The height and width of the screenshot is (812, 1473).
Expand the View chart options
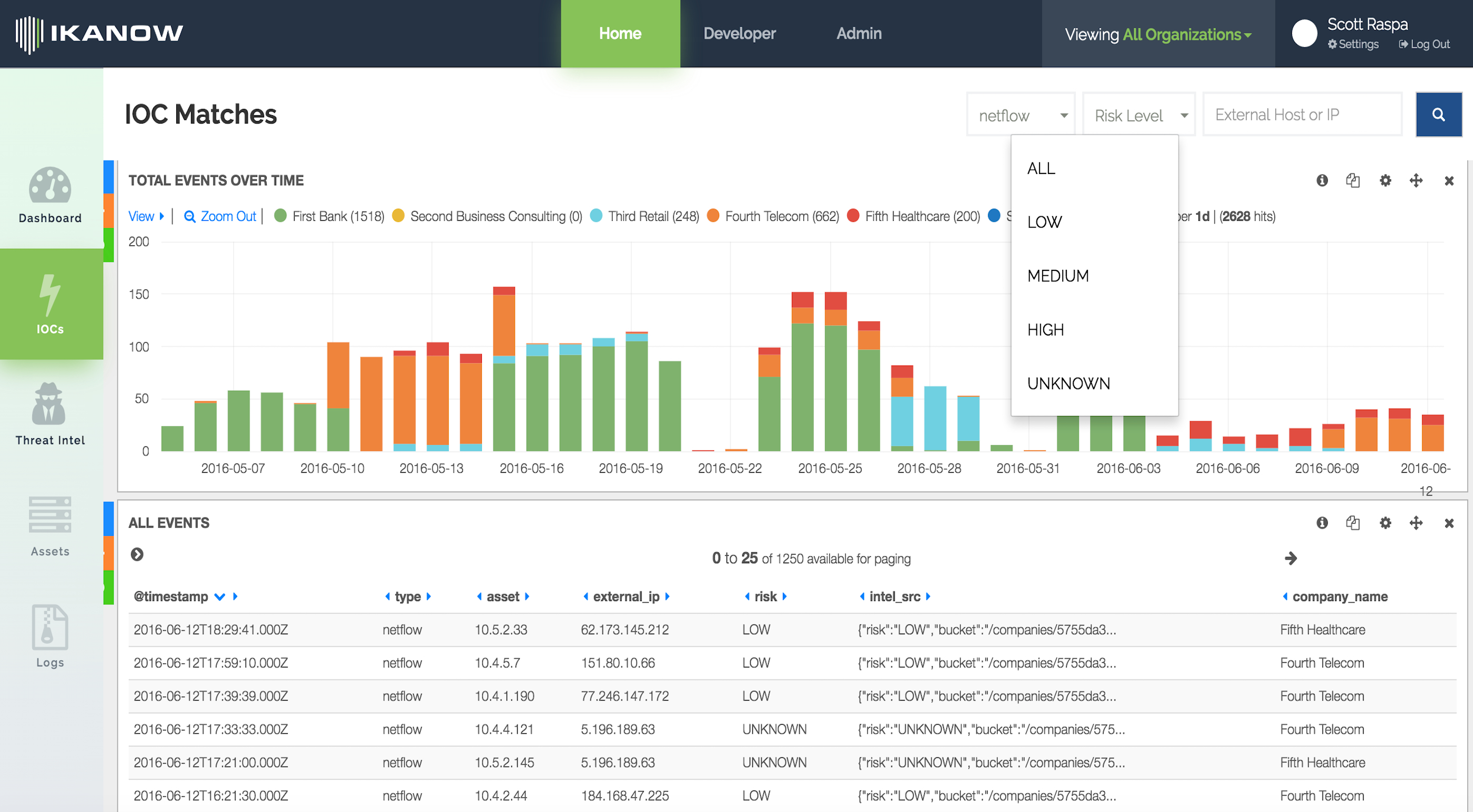click(x=146, y=216)
